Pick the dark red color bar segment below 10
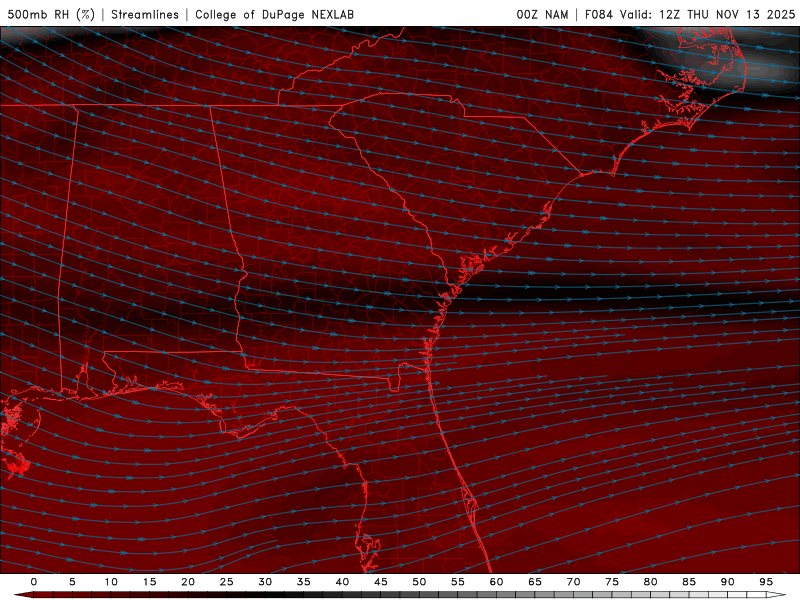This screenshot has width=800, height=600. click(120, 595)
